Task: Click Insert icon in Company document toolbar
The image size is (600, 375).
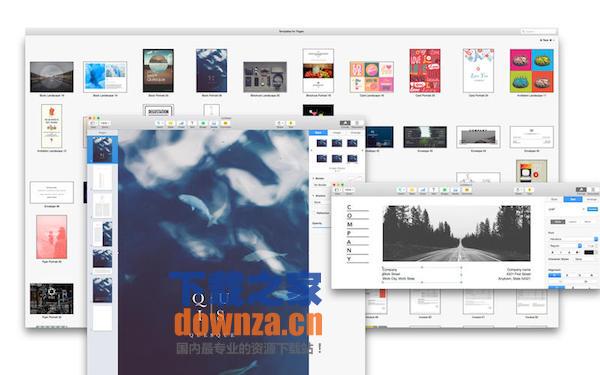Action: coord(401,190)
